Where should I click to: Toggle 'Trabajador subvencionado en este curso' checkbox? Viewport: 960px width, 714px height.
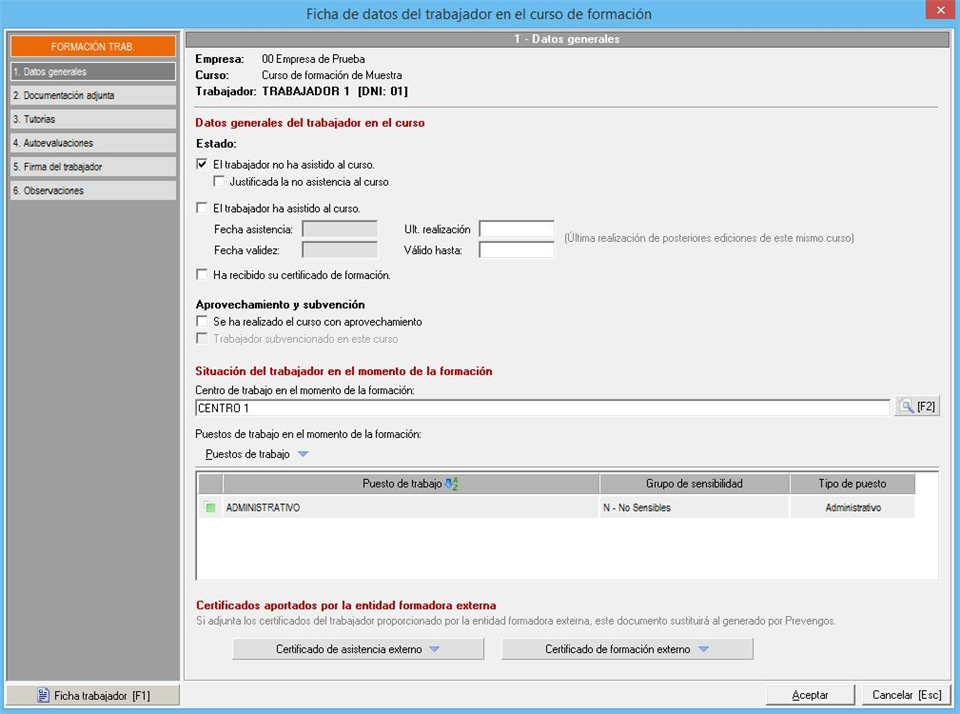[x=201, y=338]
